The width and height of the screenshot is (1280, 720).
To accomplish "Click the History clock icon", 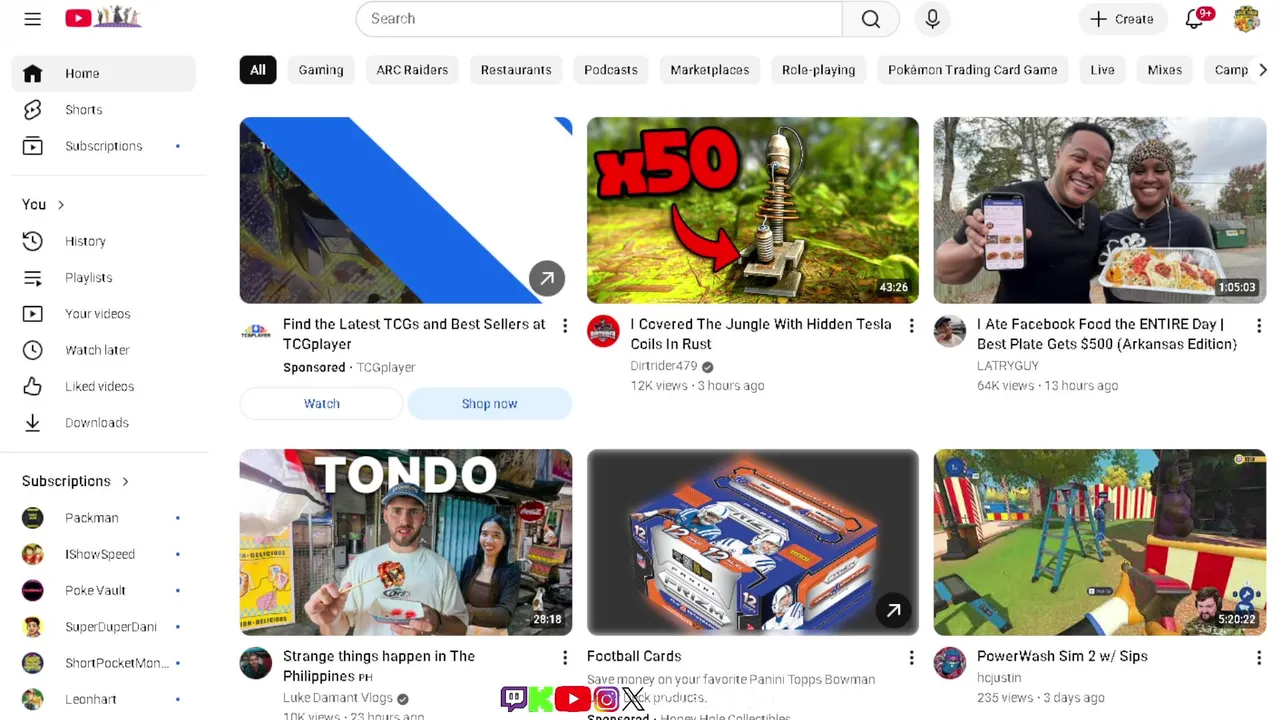I will (x=32, y=241).
